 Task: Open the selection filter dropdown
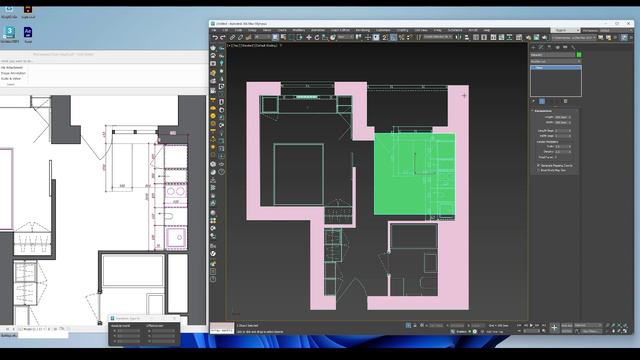[264, 38]
